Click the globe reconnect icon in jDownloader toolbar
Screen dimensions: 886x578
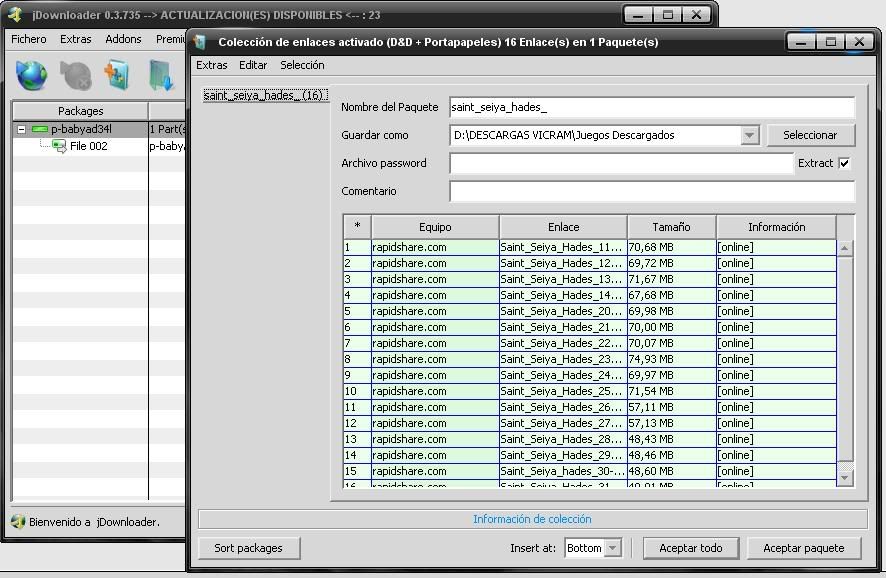tap(31, 75)
